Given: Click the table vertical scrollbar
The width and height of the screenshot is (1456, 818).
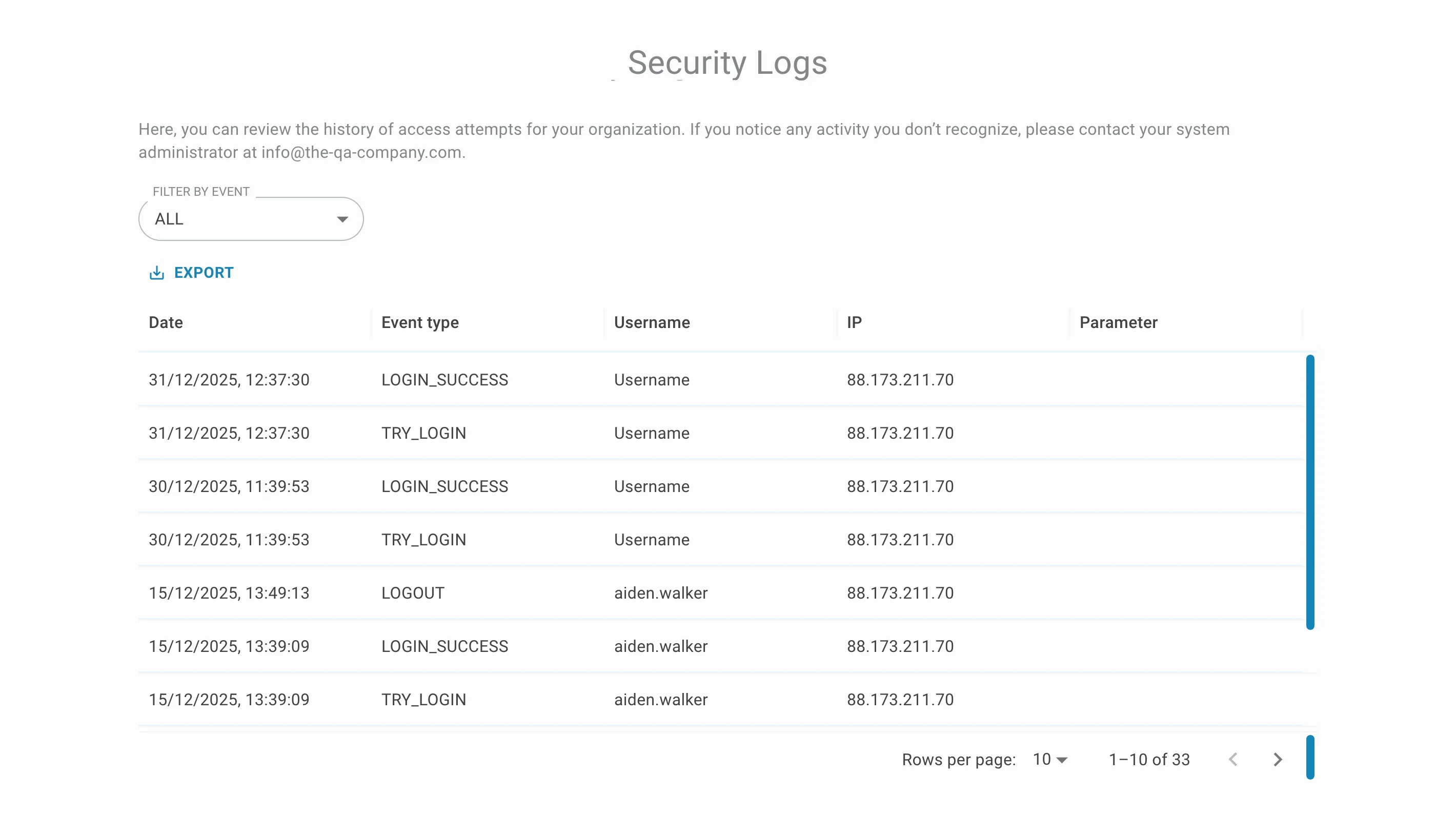Looking at the screenshot, I should 1309,492.
